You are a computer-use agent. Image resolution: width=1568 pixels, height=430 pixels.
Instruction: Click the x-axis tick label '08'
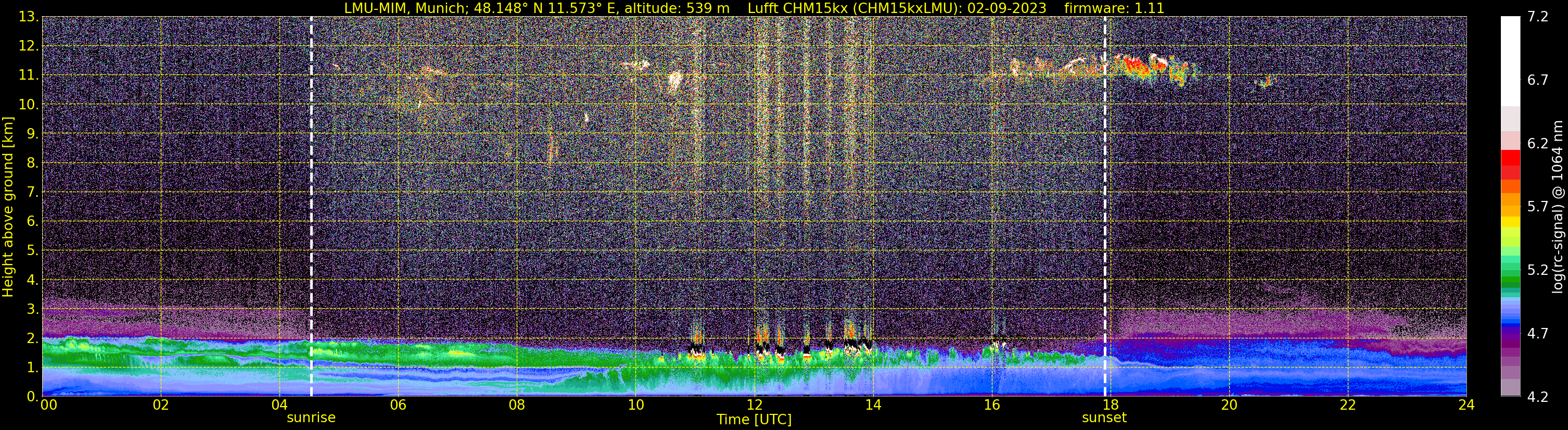click(x=517, y=405)
